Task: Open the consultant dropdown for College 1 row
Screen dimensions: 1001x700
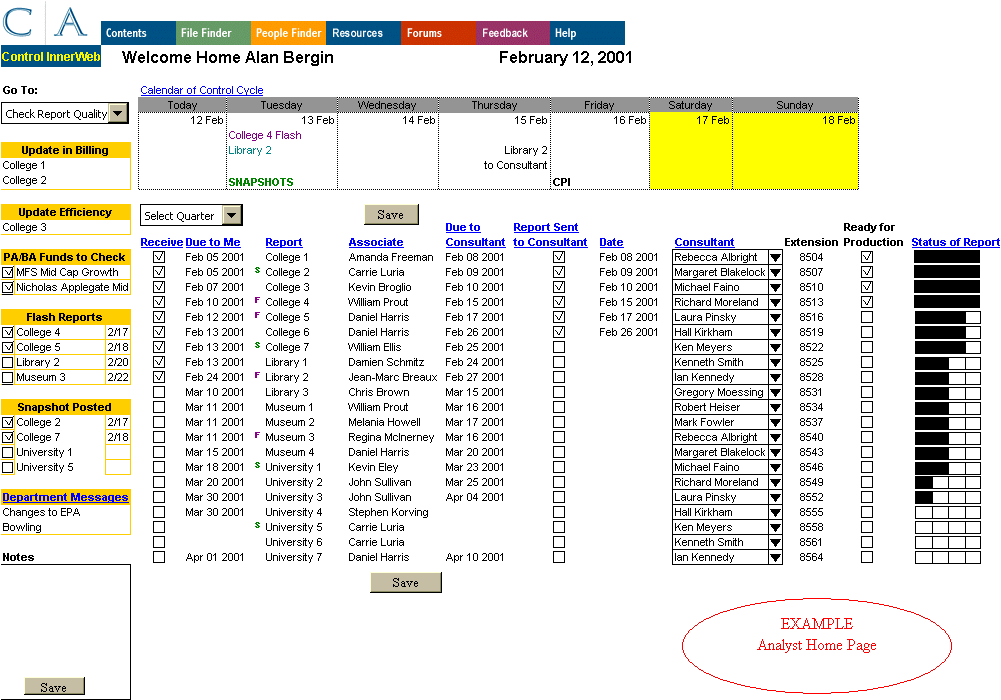Action: click(775, 257)
